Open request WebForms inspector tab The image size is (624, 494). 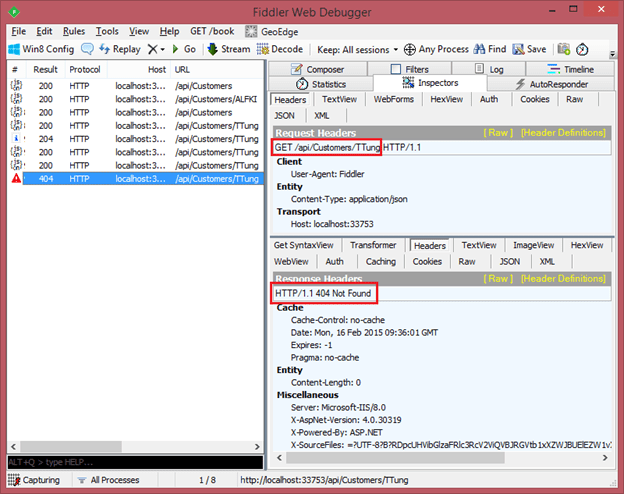(x=394, y=99)
